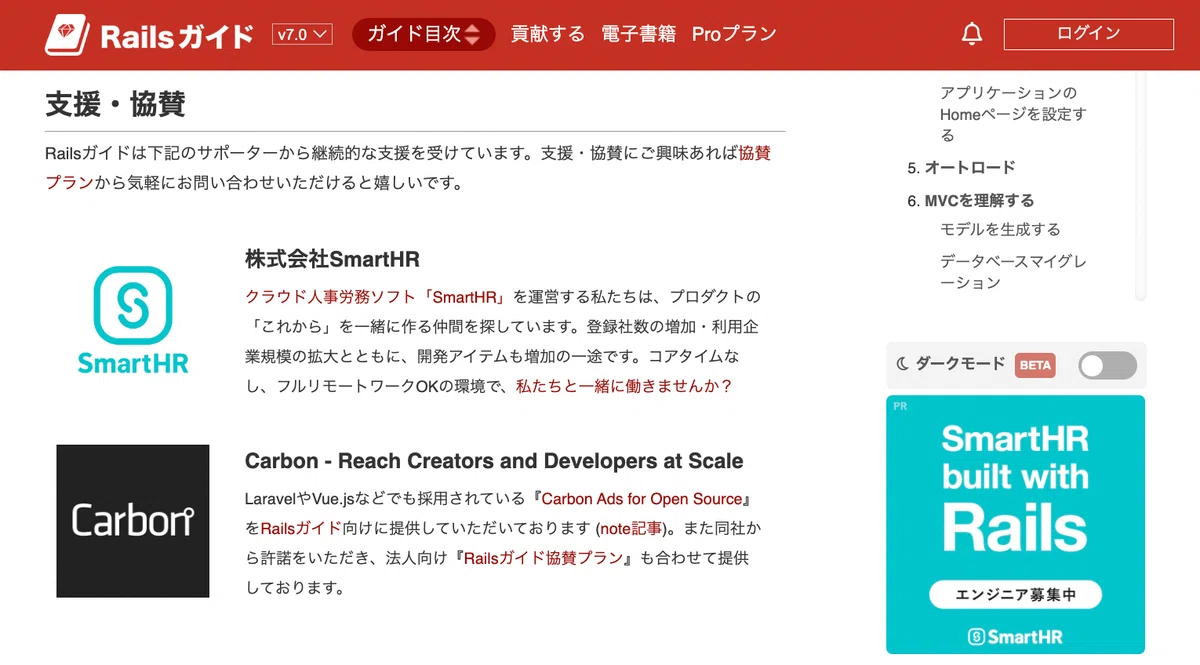Open the v7.0 version dropdown
The image size is (1200, 665).
coord(302,35)
